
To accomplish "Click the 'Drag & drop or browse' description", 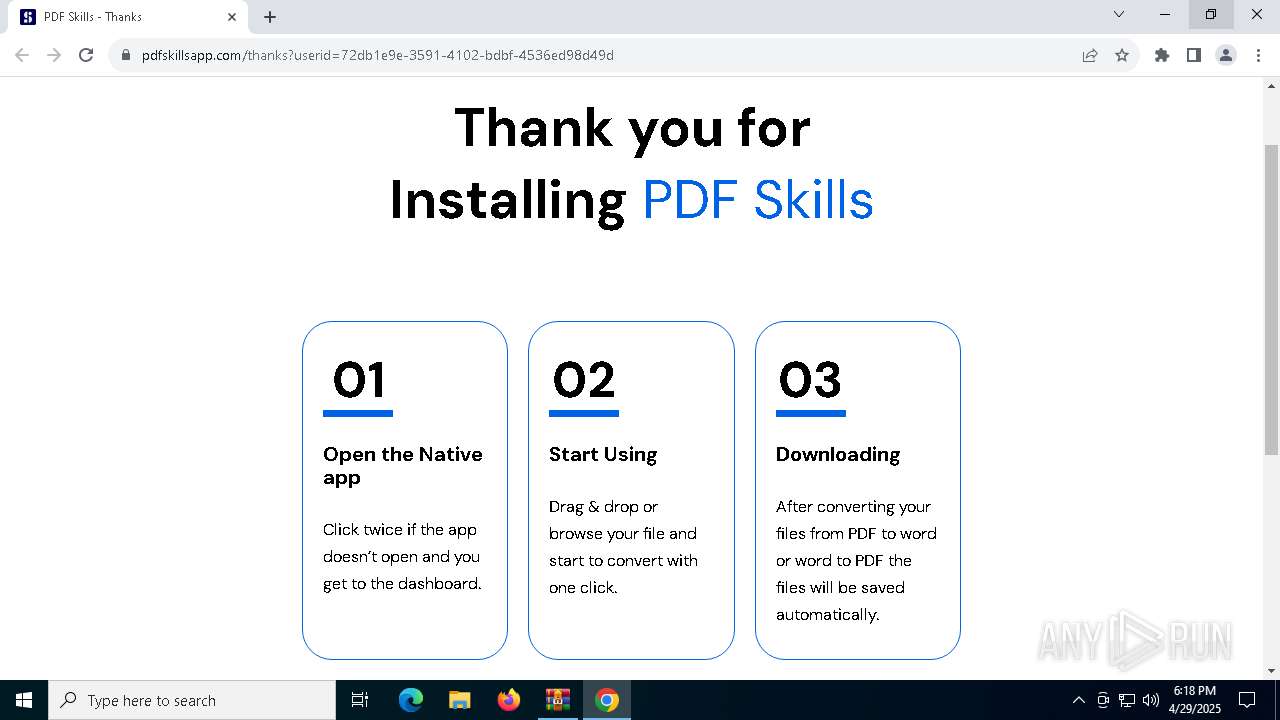I will [x=623, y=547].
